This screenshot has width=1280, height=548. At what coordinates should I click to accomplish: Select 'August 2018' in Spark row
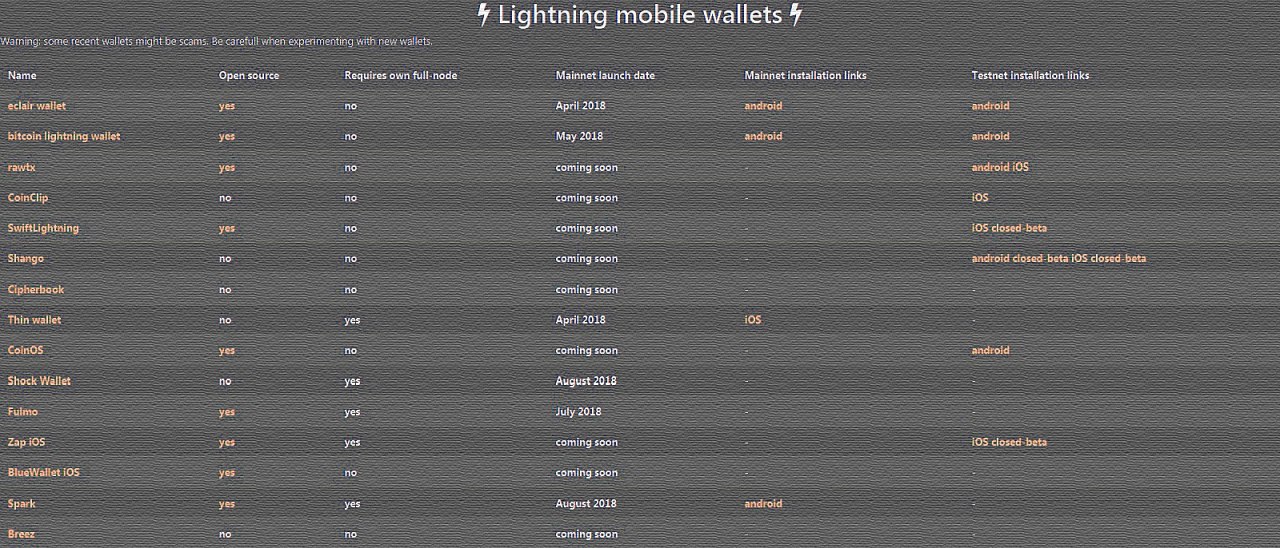click(x=586, y=504)
